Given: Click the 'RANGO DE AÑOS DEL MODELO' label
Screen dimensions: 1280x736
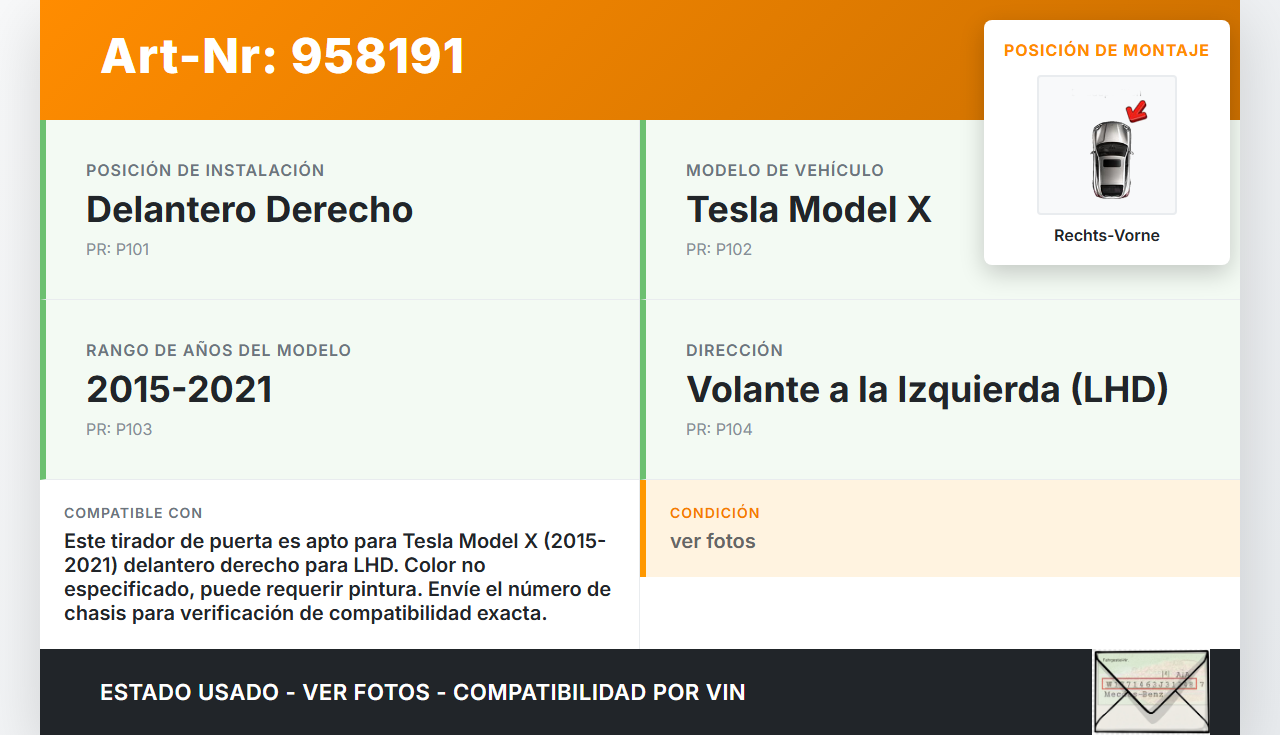Looking at the screenshot, I should pos(219,350).
